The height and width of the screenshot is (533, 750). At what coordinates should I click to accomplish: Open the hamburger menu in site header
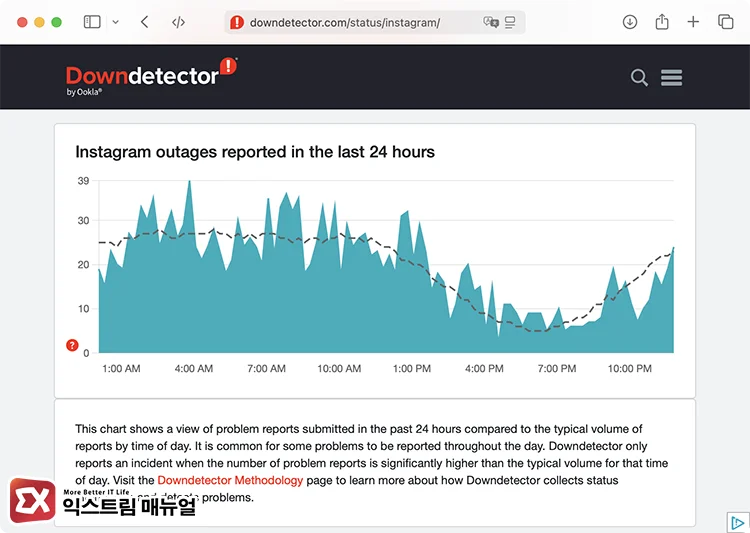point(672,78)
